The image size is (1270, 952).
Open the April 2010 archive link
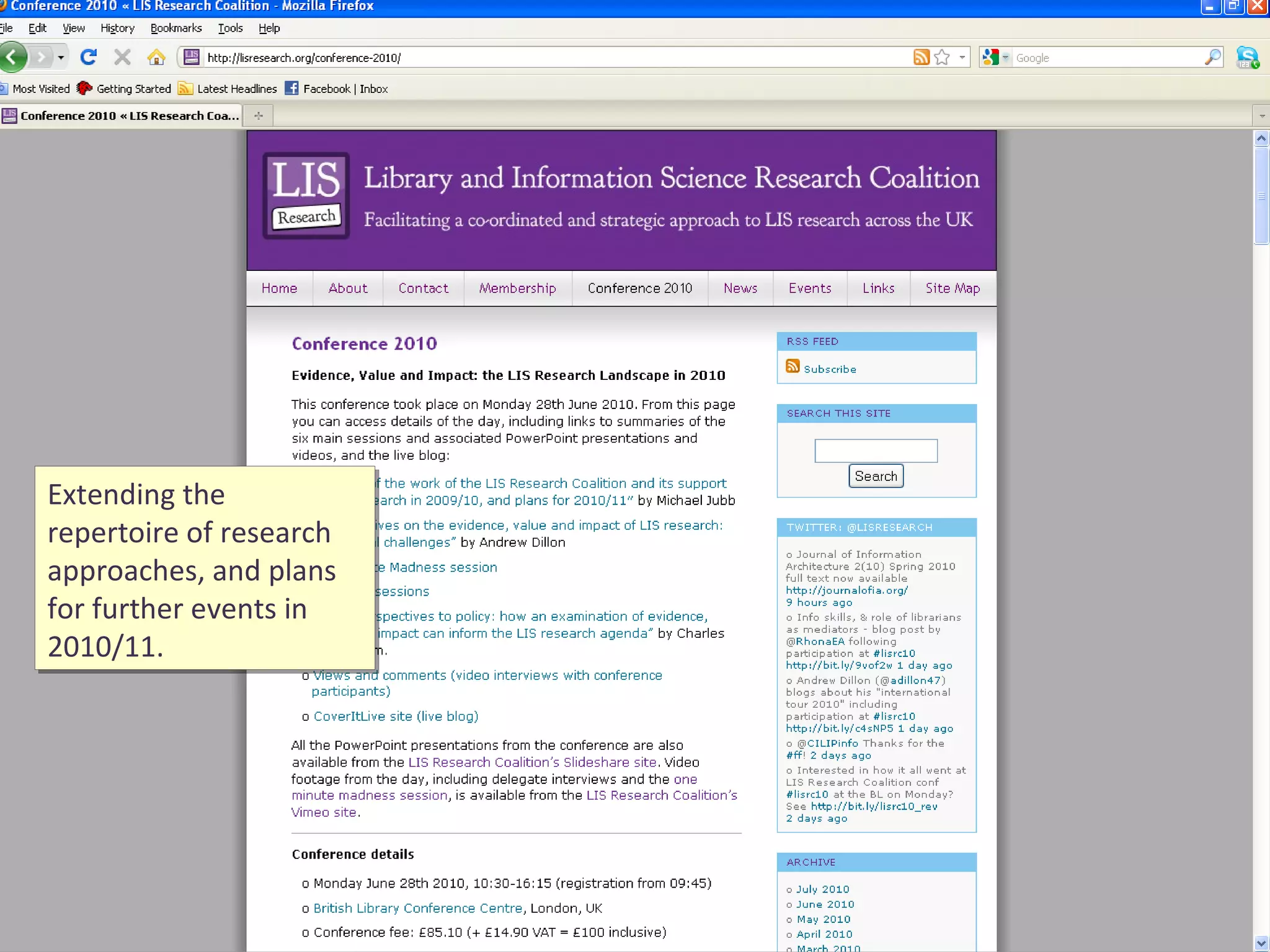pos(825,934)
